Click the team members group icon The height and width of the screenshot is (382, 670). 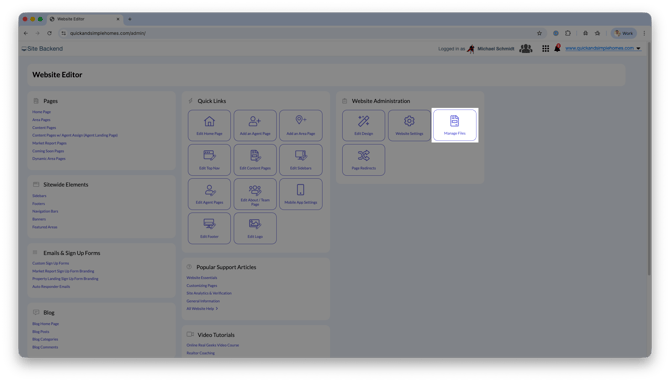click(x=526, y=48)
